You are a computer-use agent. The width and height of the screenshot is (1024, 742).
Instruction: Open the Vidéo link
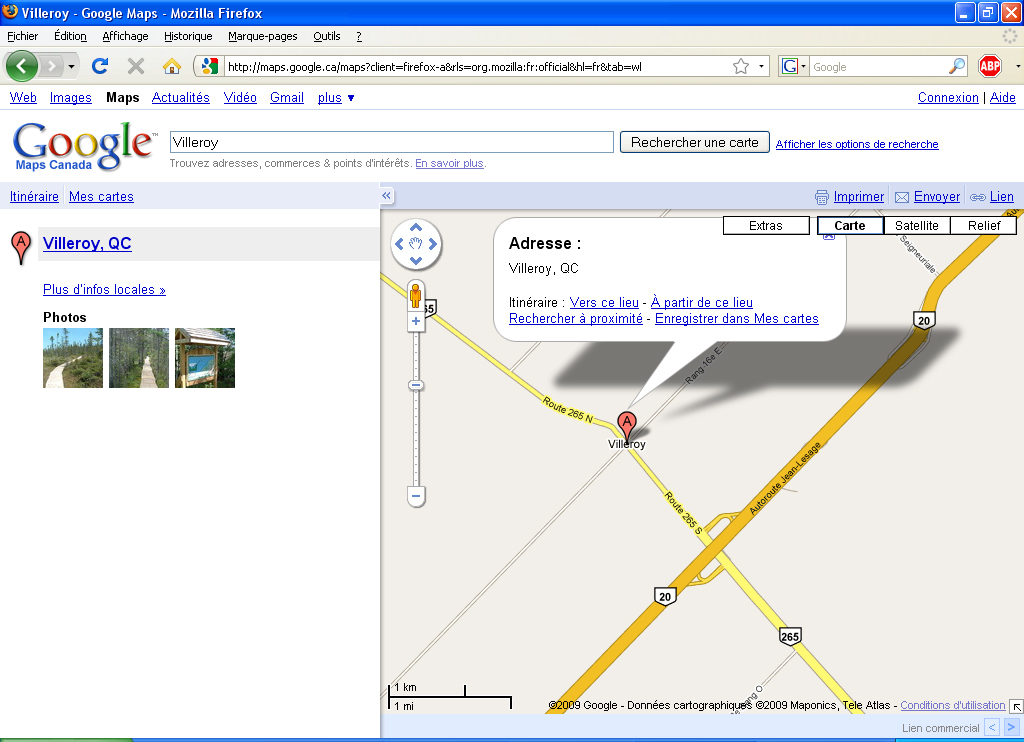(240, 97)
